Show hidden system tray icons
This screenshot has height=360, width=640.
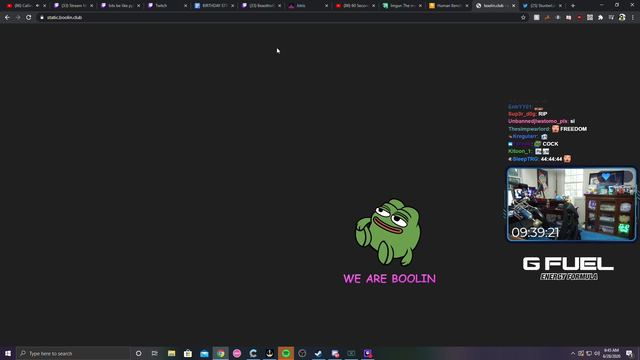573,353
